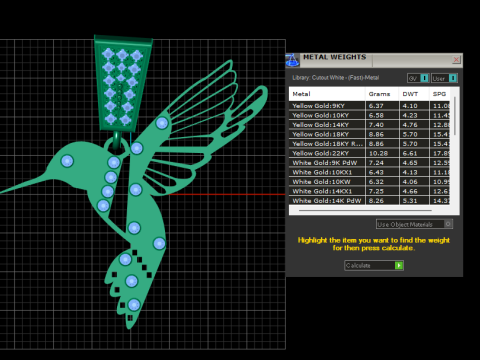The height and width of the screenshot is (360, 480).
Task: Toggle Use Object Materials option
Action: (414, 224)
